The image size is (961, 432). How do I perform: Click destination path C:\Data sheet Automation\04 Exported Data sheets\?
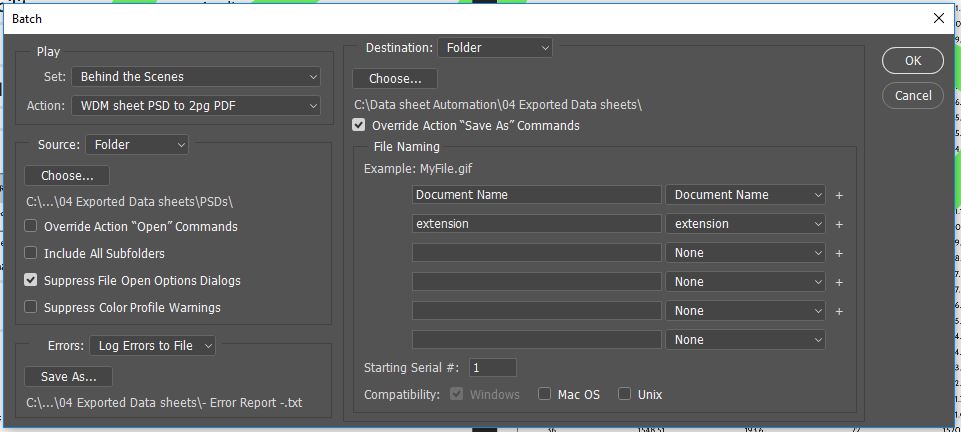pos(498,104)
